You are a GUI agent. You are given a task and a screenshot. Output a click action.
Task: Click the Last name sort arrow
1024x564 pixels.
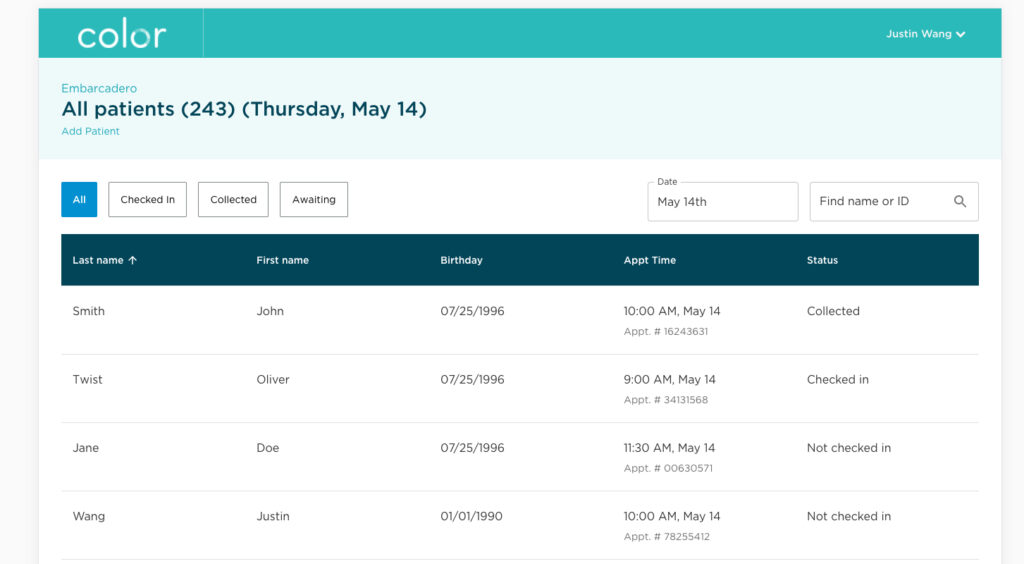(x=133, y=260)
